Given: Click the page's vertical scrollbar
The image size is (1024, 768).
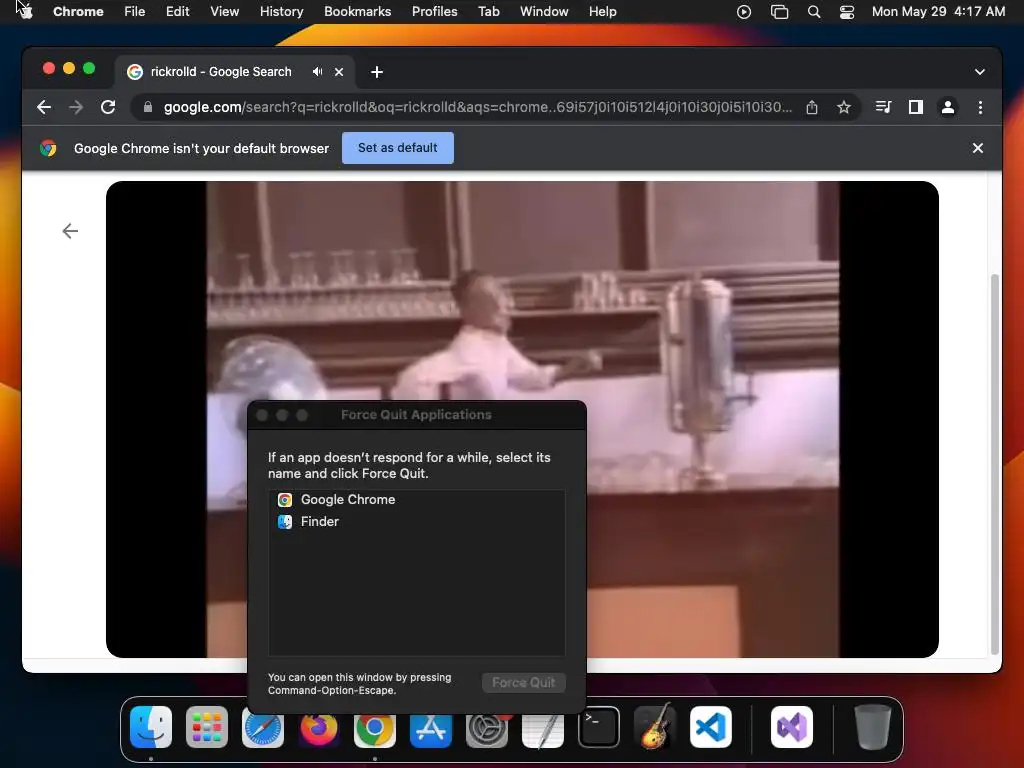Looking at the screenshot, I should (995, 464).
